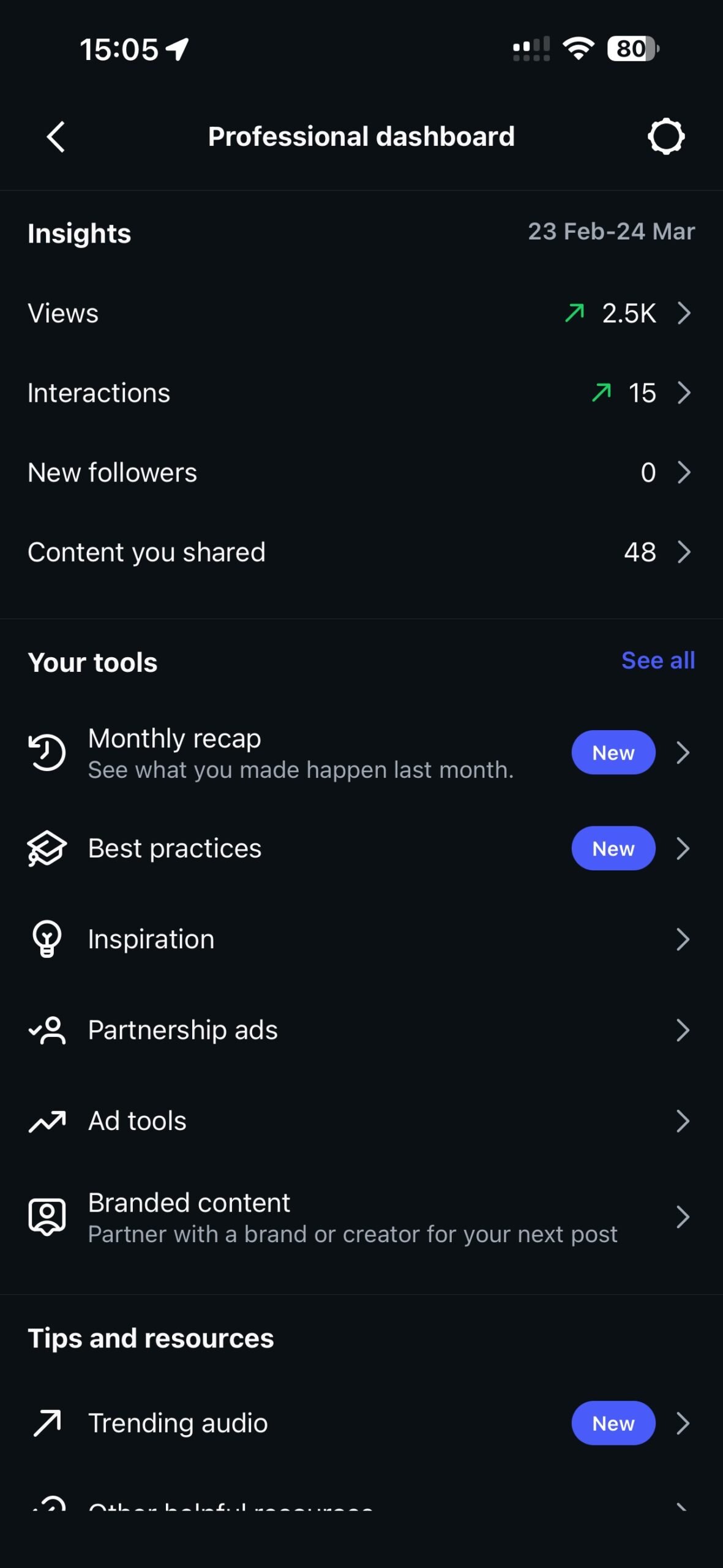The width and height of the screenshot is (723, 1568).
Task: Open the Inspiration menu item
Action: point(152,939)
